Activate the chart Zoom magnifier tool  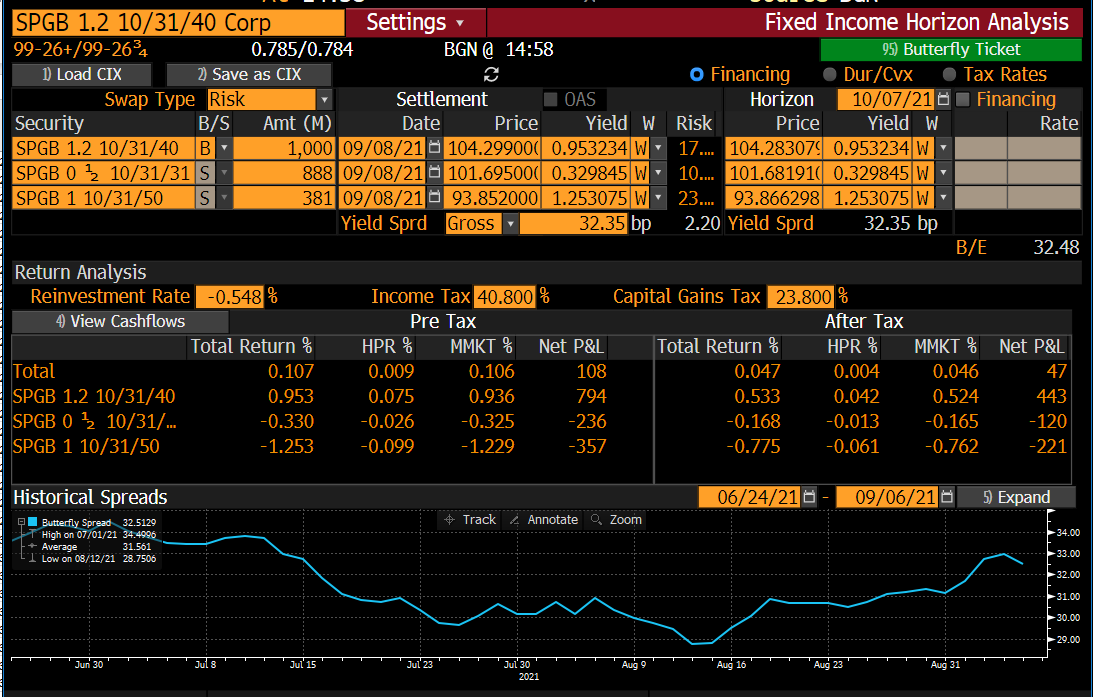pos(616,520)
